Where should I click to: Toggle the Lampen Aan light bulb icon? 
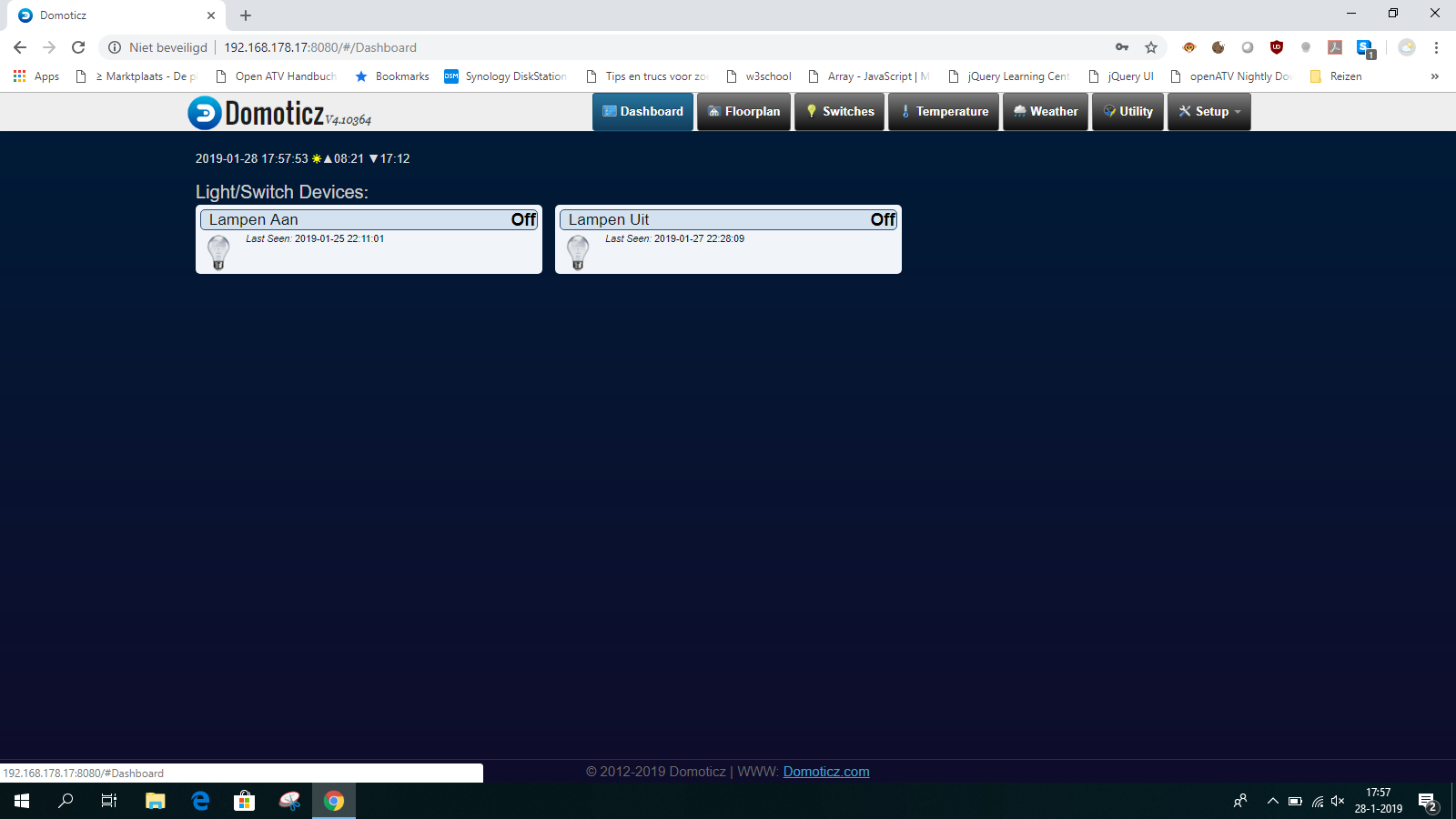pos(218,252)
